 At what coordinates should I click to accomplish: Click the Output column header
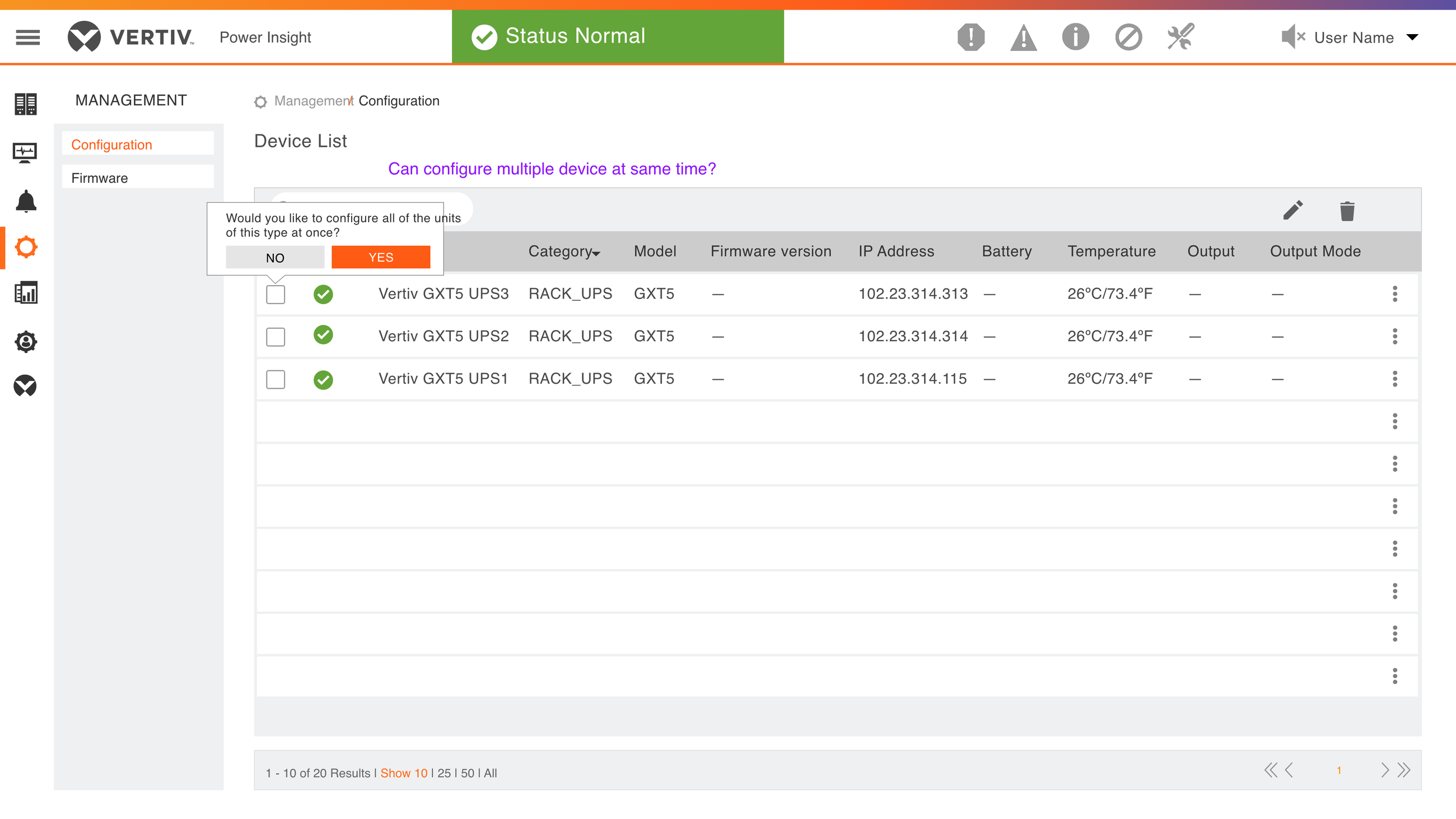click(x=1211, y=252)
